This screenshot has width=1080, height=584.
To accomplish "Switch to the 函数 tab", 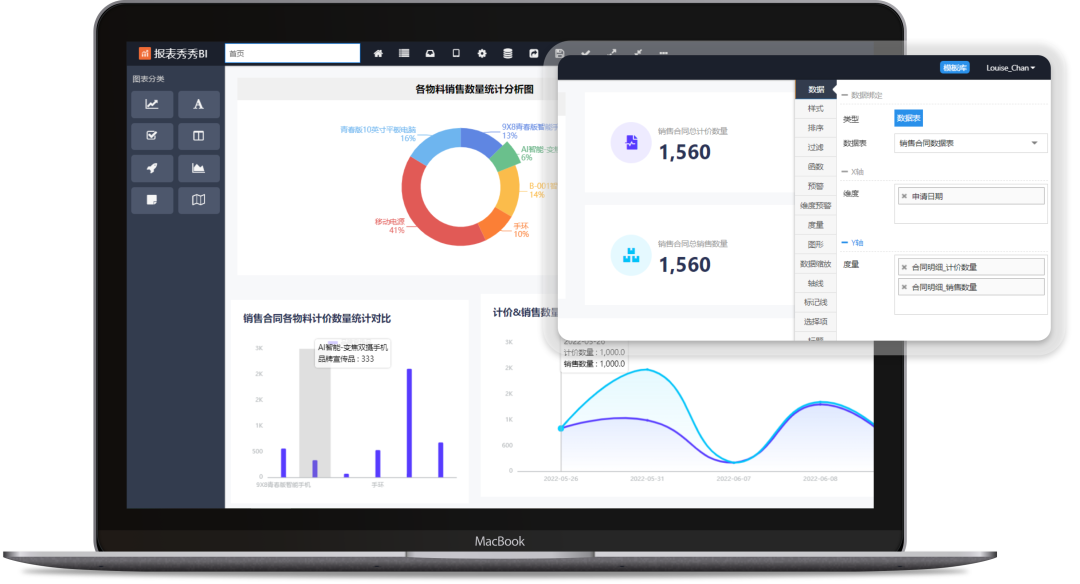I will pyautogui.click(x=816, y=167).
